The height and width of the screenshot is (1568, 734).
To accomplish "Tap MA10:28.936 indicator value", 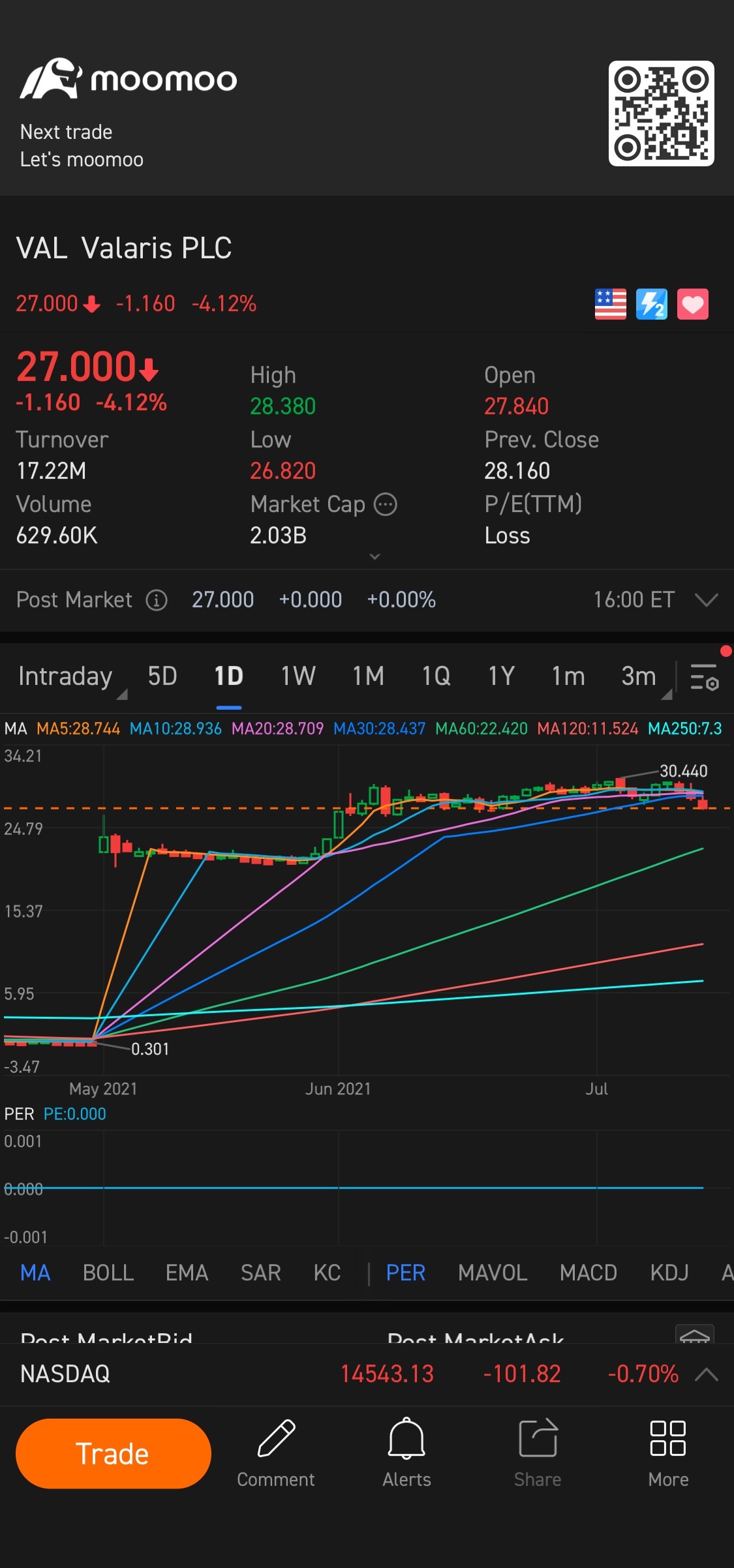I will [176, 729].
